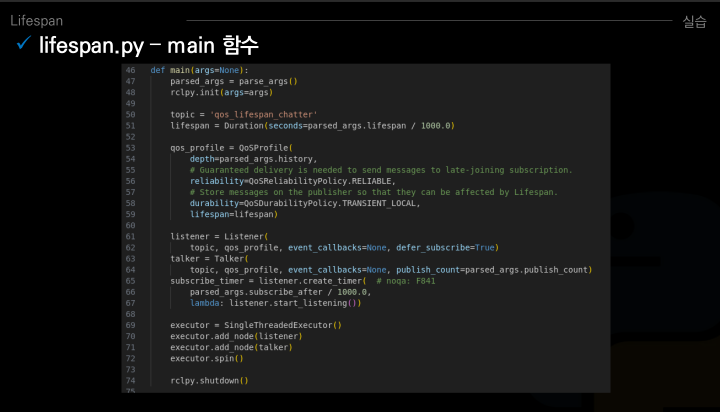Click 'defer_subscribe=True' on line 62
The image size is (720, 412).
pos(445,248)
